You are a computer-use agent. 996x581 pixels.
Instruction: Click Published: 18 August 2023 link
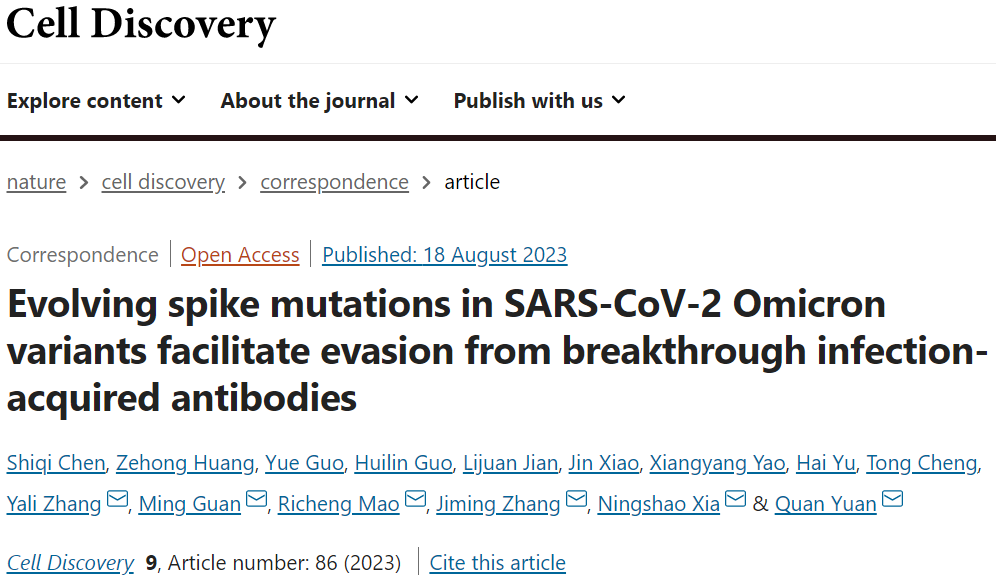[444, 255]
